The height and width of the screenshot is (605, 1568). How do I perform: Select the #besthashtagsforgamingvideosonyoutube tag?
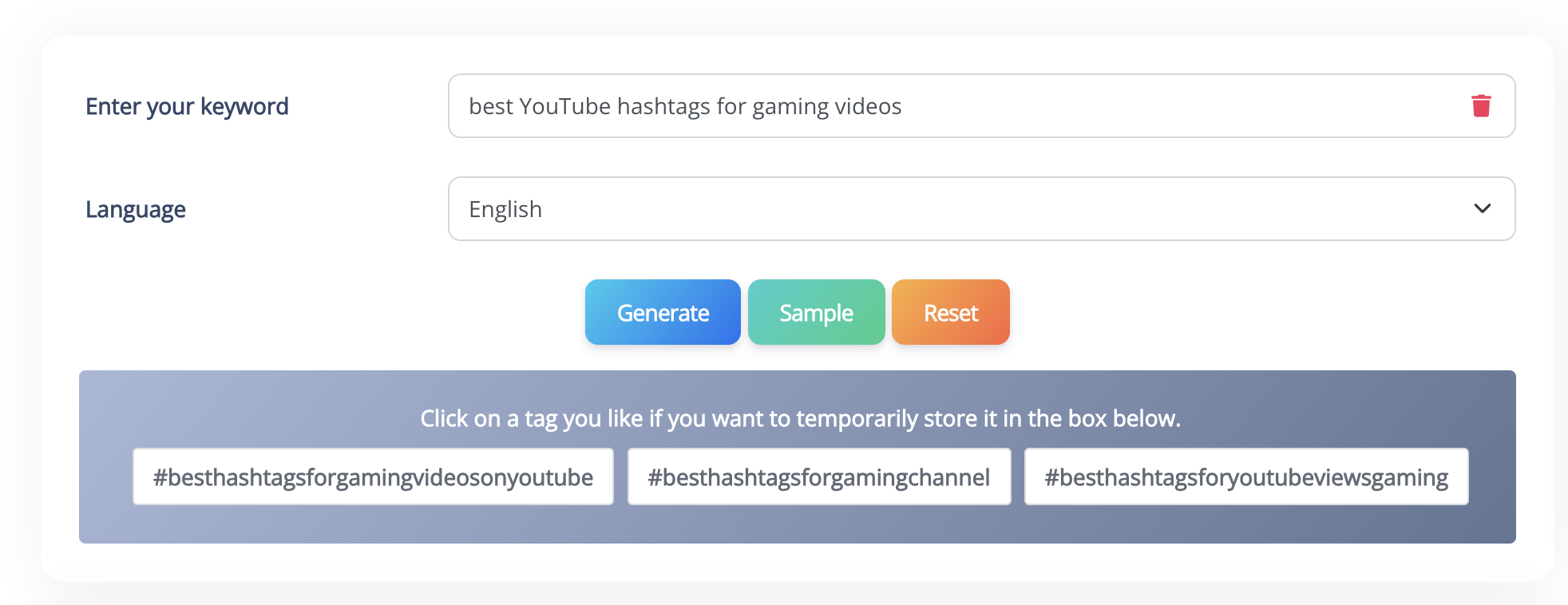click(x=373, y=477)
